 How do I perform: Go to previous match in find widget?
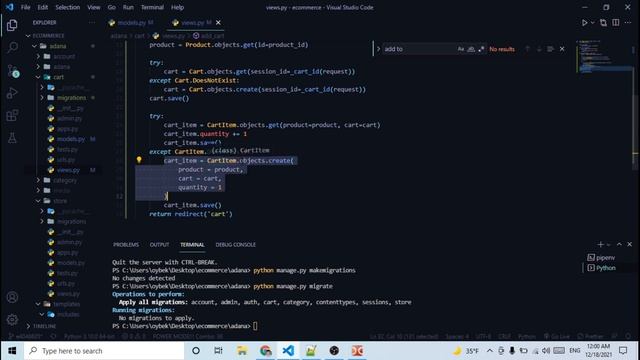click(527, 49)
